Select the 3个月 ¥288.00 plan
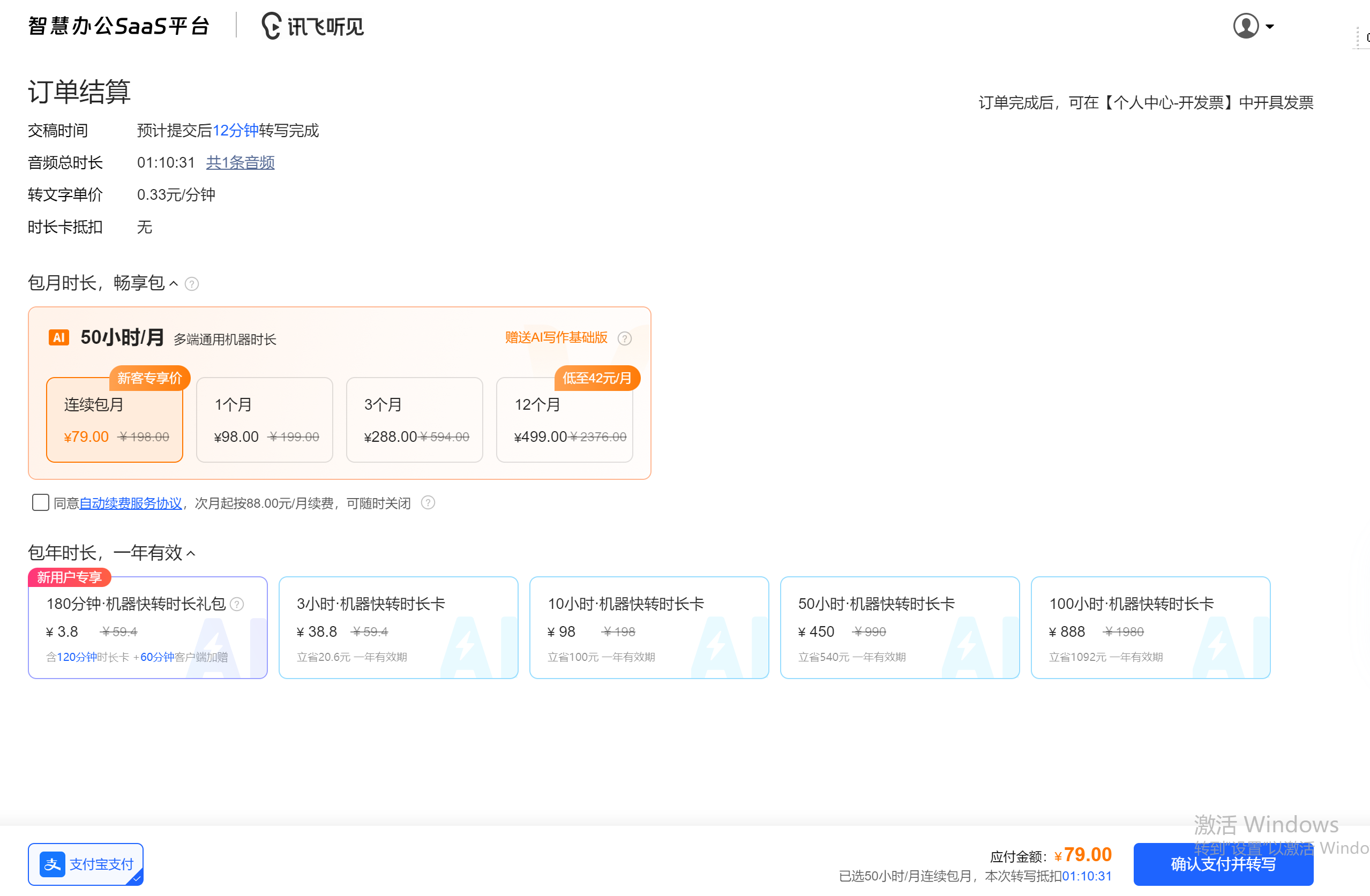The height and width of the screenshot is (896, 1370). pos(415,419)
